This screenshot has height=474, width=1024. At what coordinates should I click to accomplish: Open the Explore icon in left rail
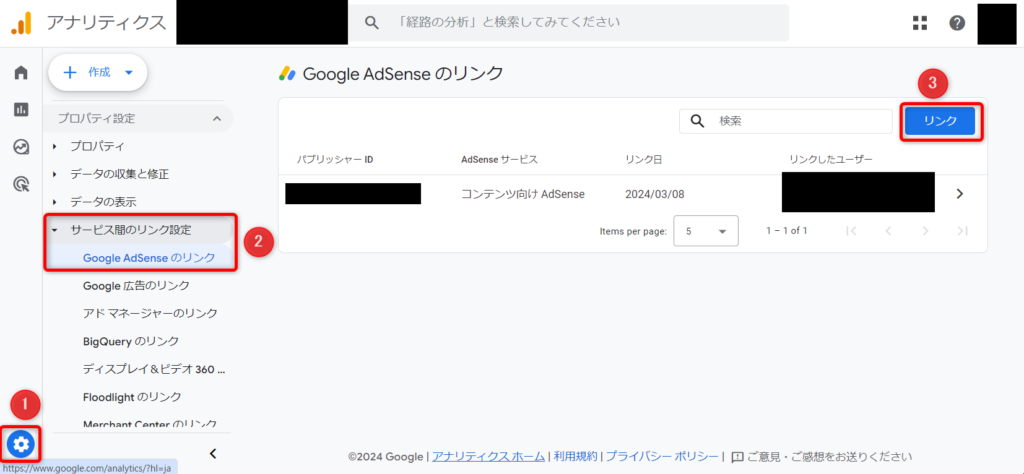pos(21,147)
